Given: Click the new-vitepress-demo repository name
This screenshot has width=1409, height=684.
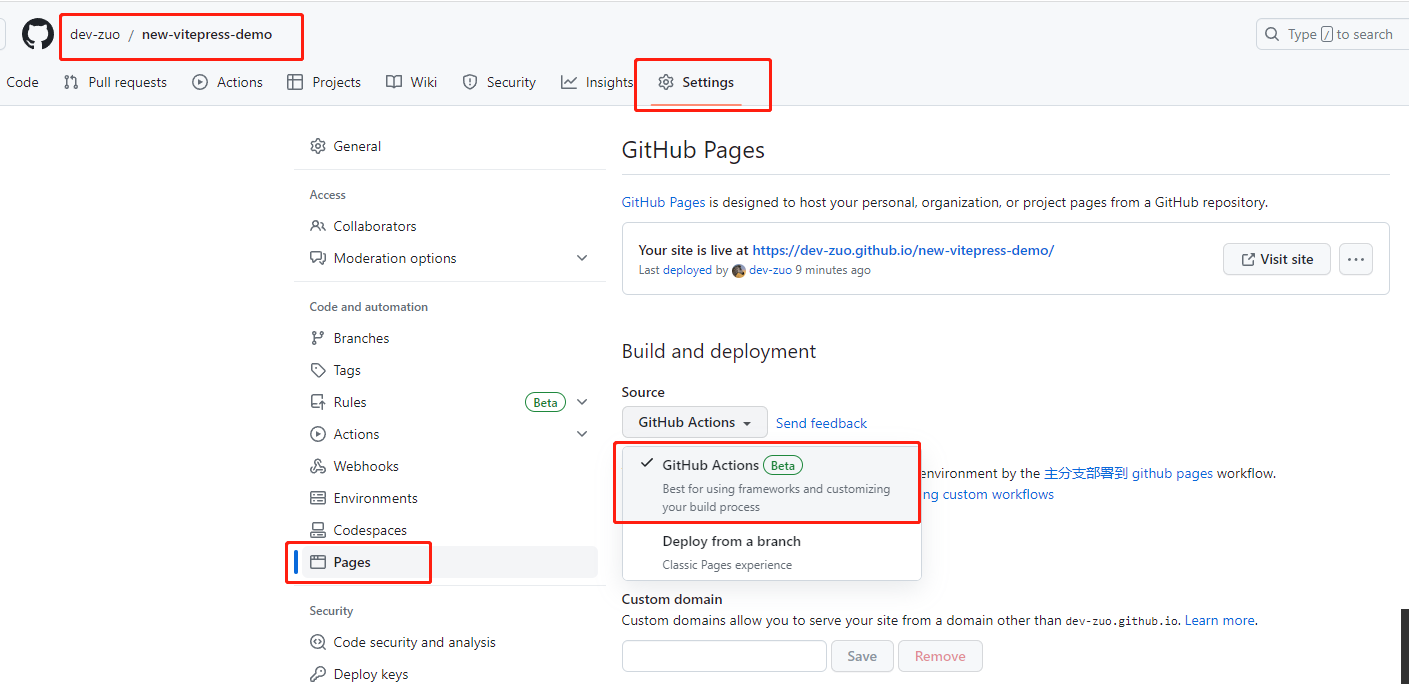Looking at the screenshot, I should coord(207,34).
